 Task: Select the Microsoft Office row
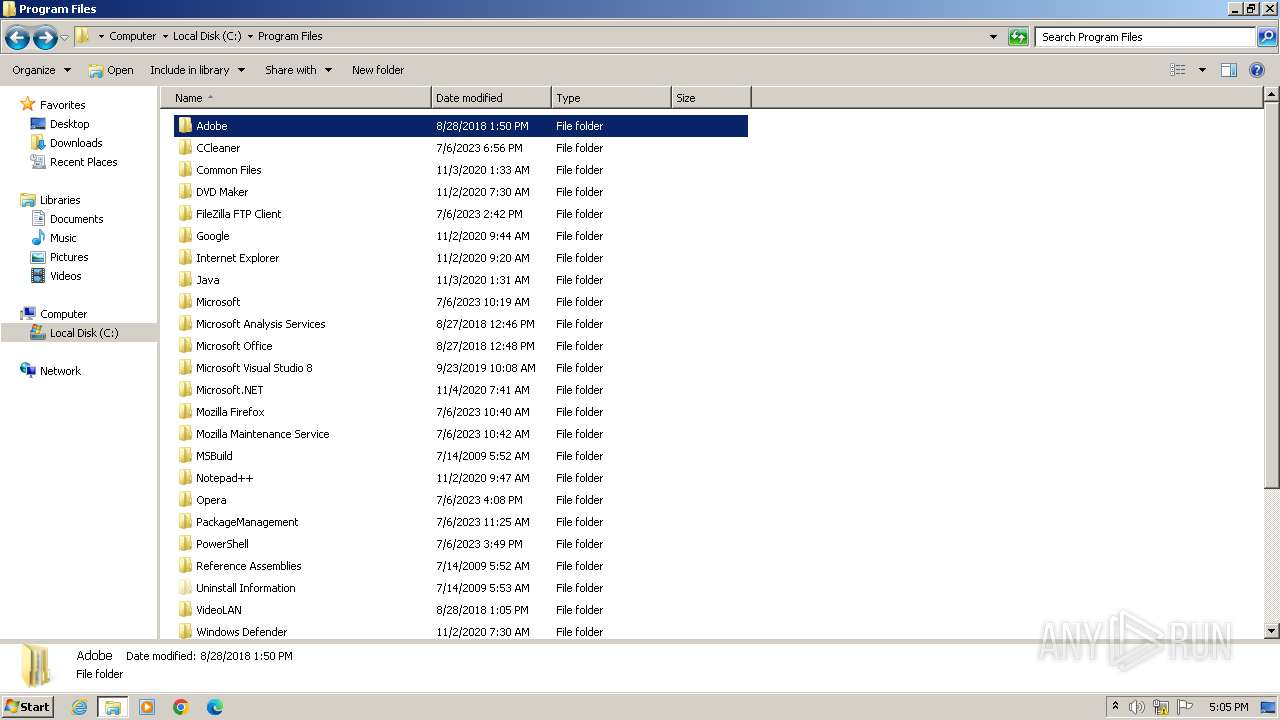(x=461, y=346)
